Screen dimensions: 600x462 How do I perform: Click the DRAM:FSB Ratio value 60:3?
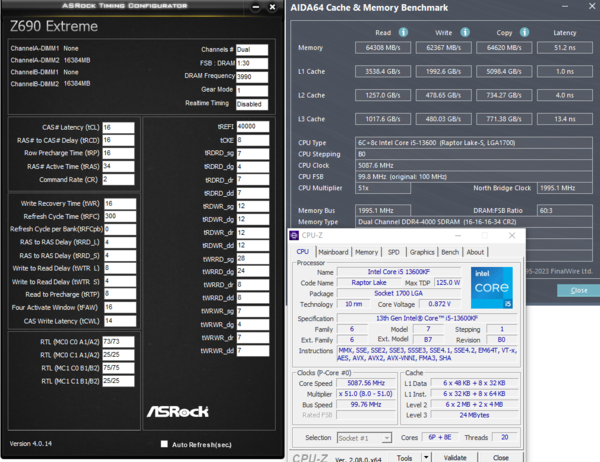tap(565, 211)
